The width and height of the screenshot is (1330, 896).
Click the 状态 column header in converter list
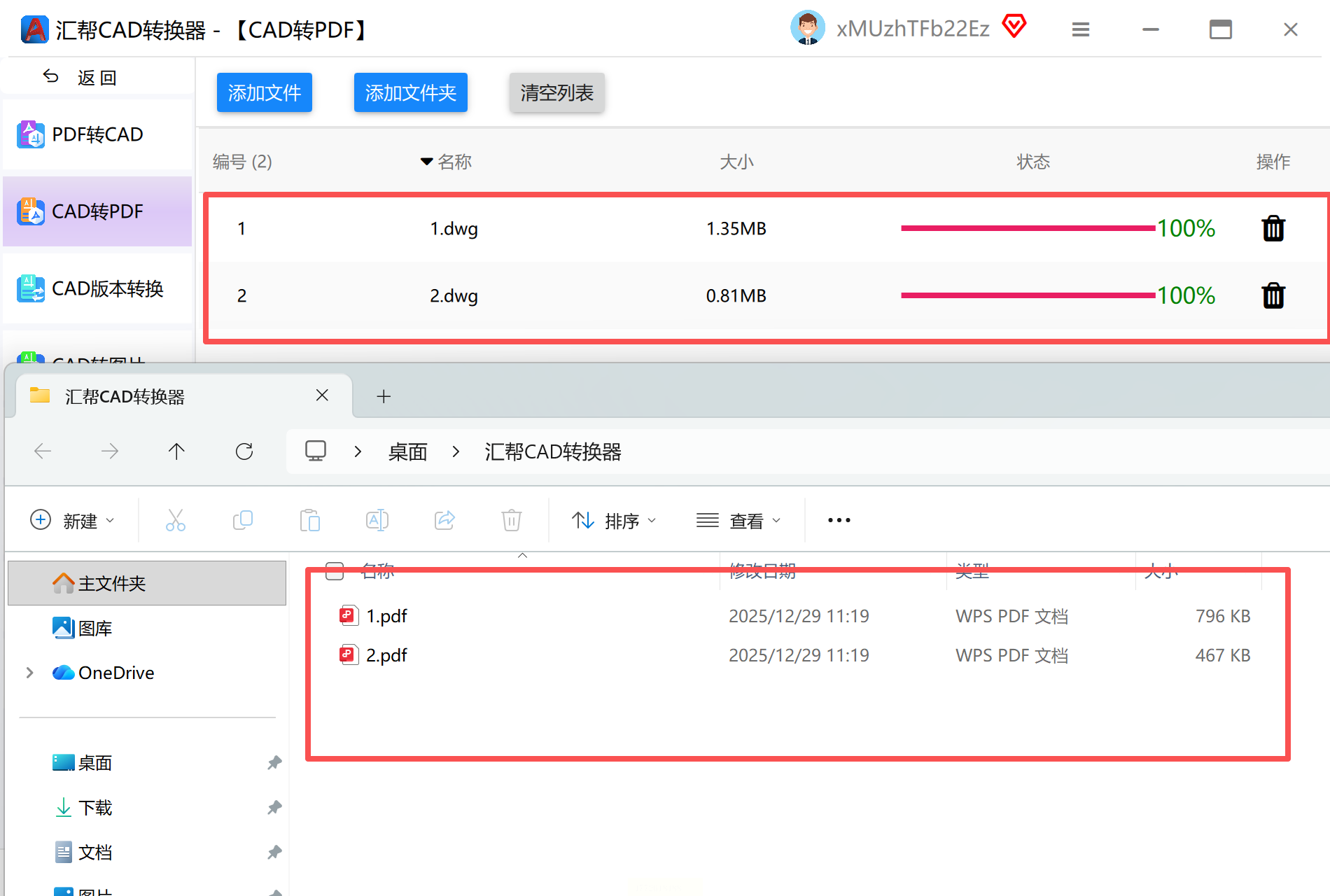tap(1033, 162)
